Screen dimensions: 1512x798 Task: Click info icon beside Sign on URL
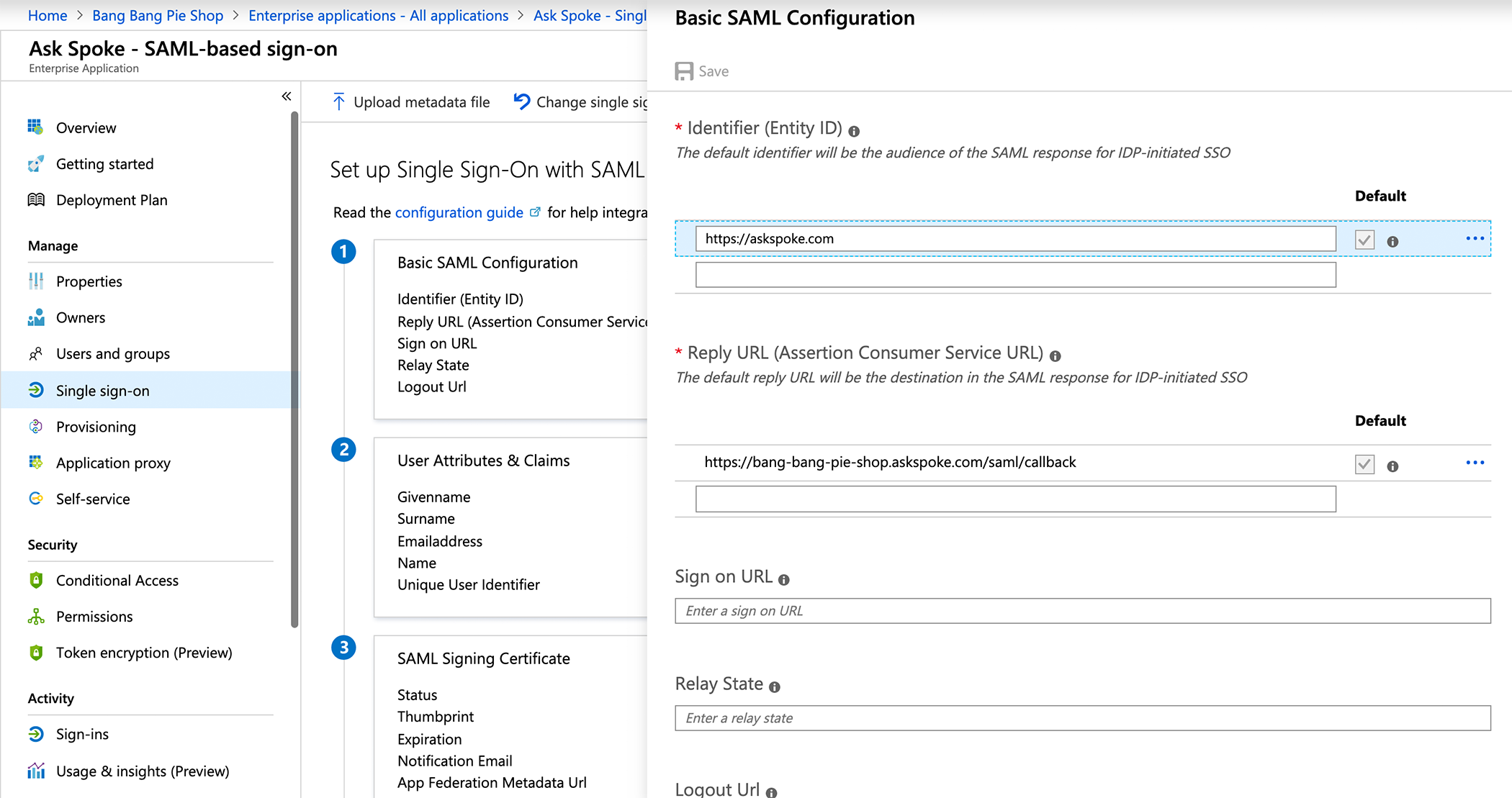[x=783, y=580]
